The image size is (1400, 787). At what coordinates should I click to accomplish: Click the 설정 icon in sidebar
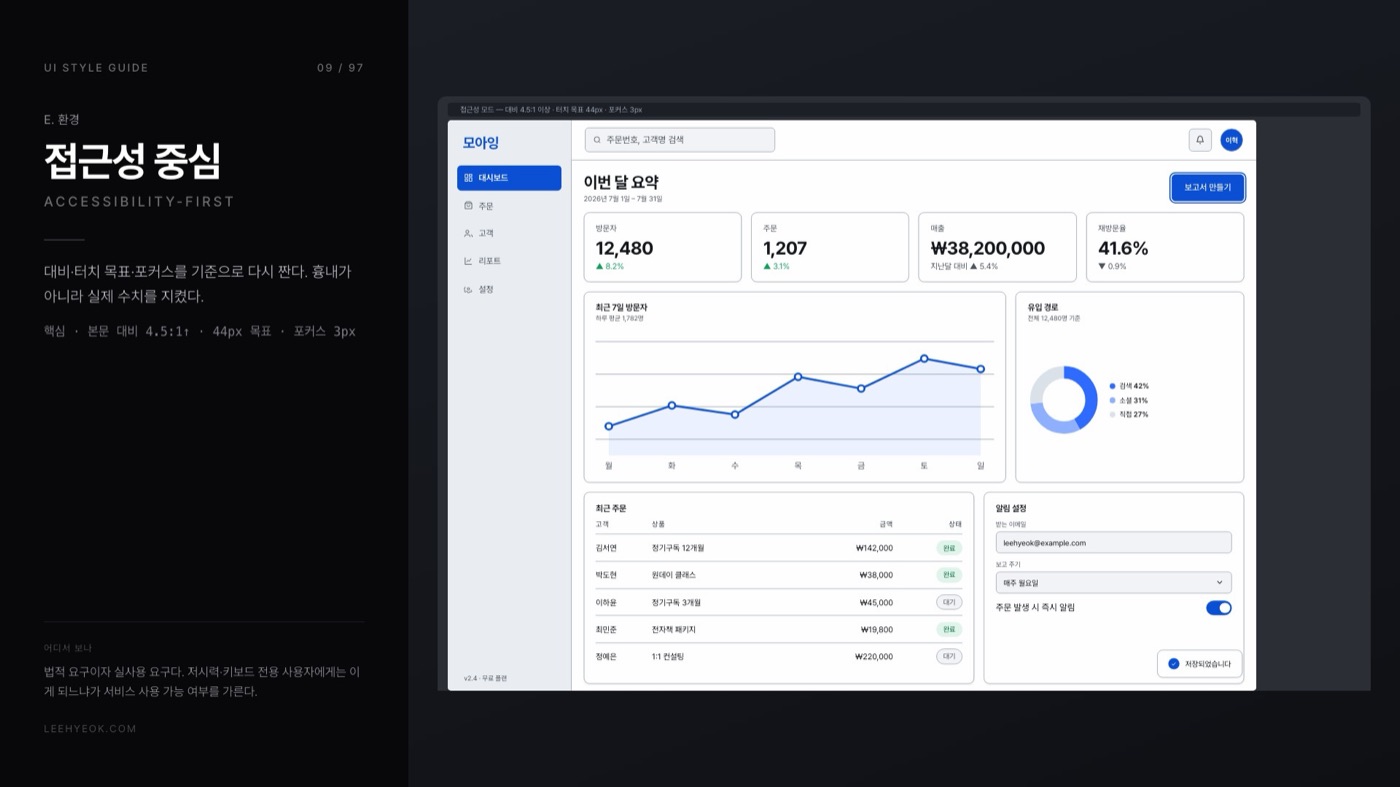(x=468, y=289)
